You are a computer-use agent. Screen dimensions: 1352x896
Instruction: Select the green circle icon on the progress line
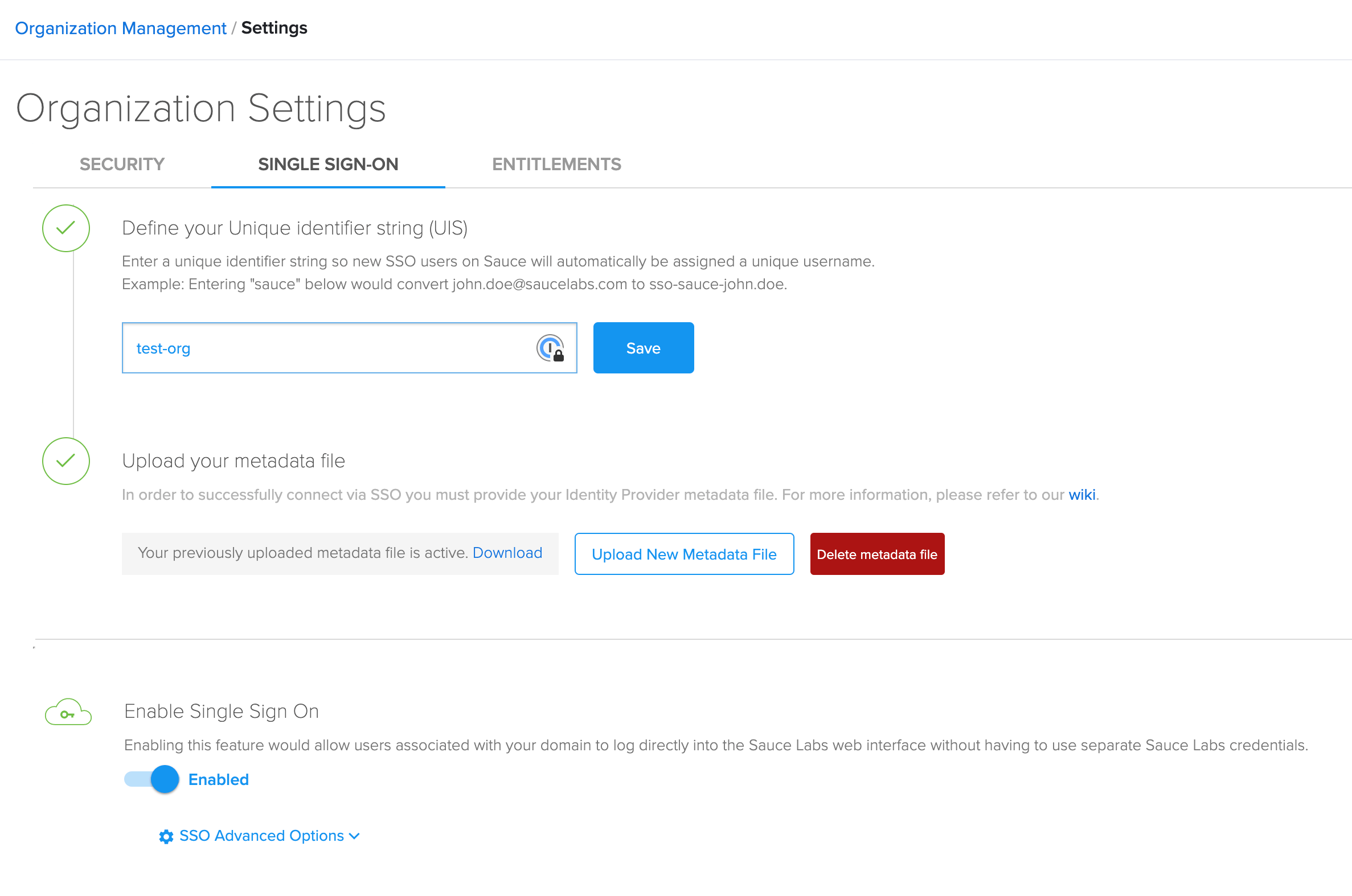65,229
